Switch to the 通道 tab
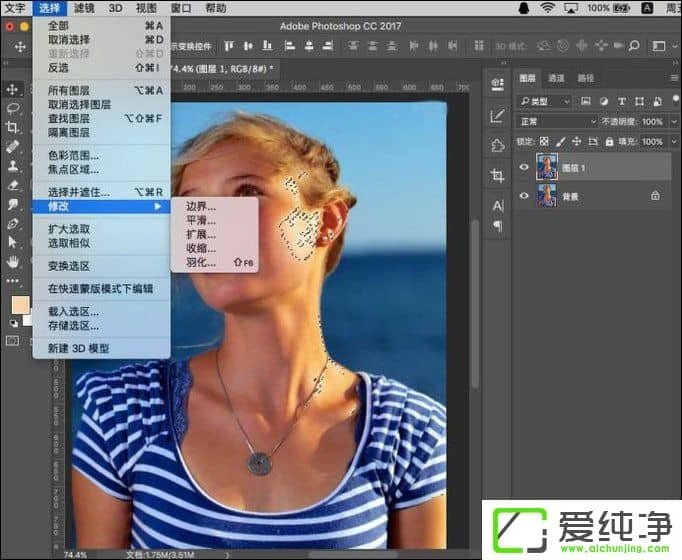 pyautogui.click(x=557, y=78)
